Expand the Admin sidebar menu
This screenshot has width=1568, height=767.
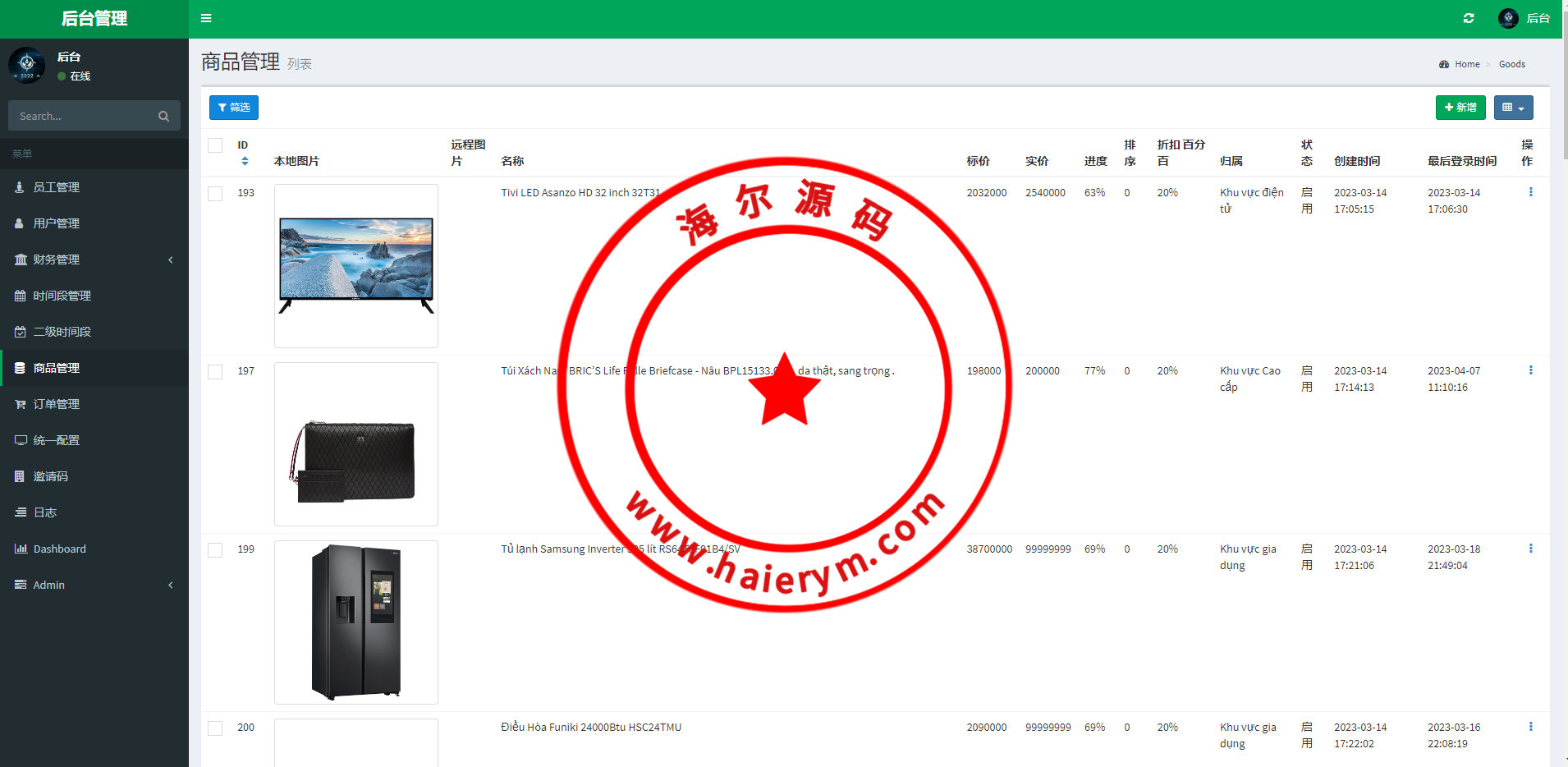[94, 585]
